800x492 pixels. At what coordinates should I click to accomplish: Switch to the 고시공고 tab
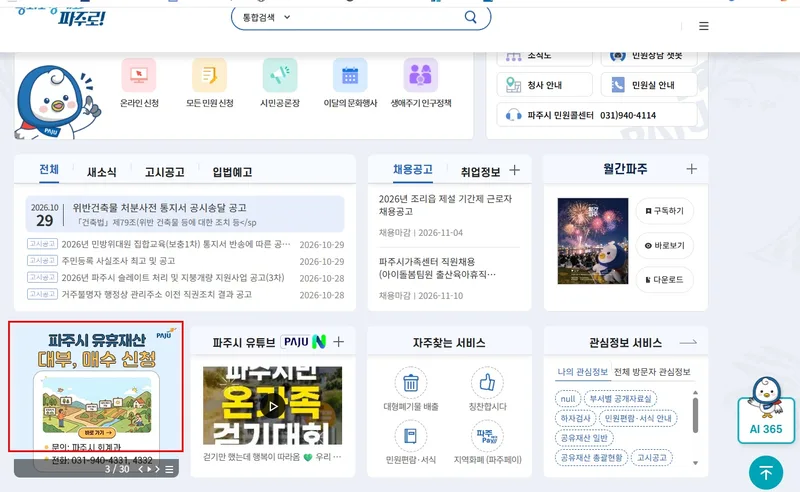[x=164, y=172]
